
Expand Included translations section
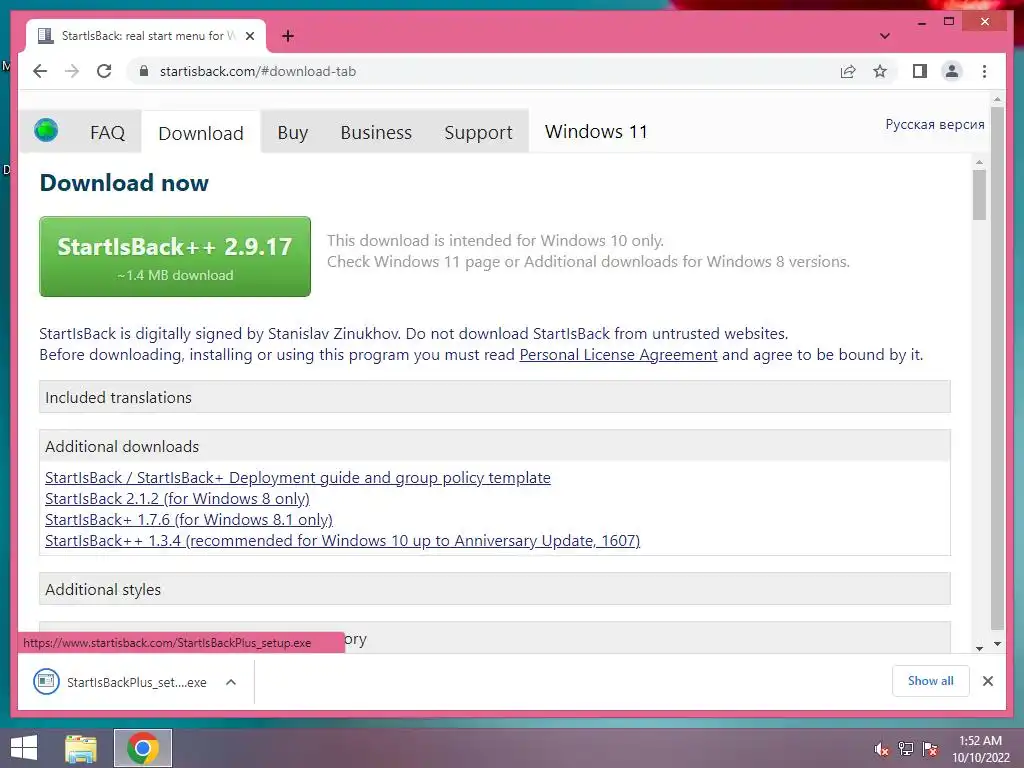tap(494, 397)
